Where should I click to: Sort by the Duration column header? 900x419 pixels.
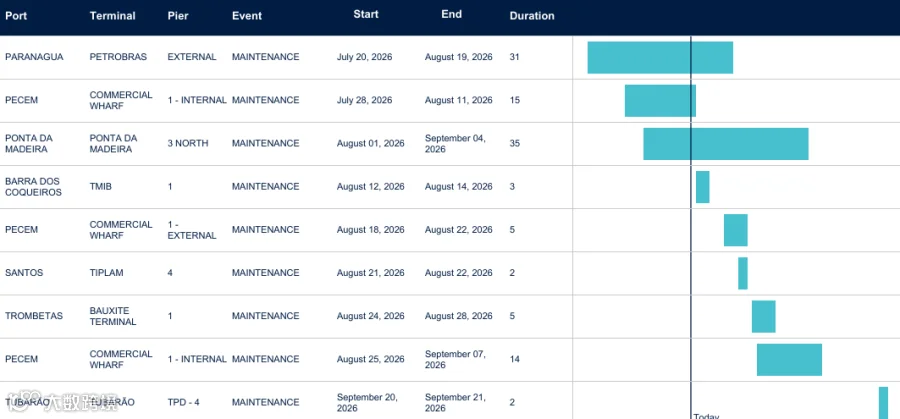point(532,15)
